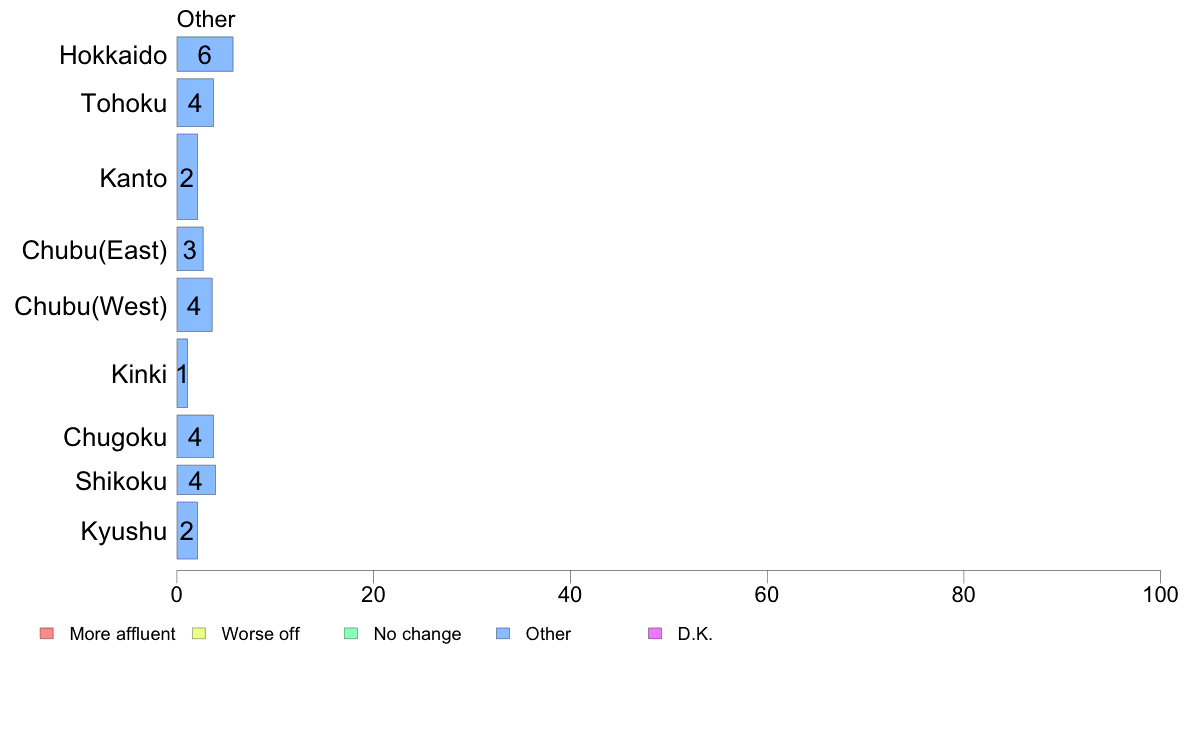The image size is (1188, 736).
Task: Click the Worse off yellow legend swatch
Action: click(x=199, y=634)
